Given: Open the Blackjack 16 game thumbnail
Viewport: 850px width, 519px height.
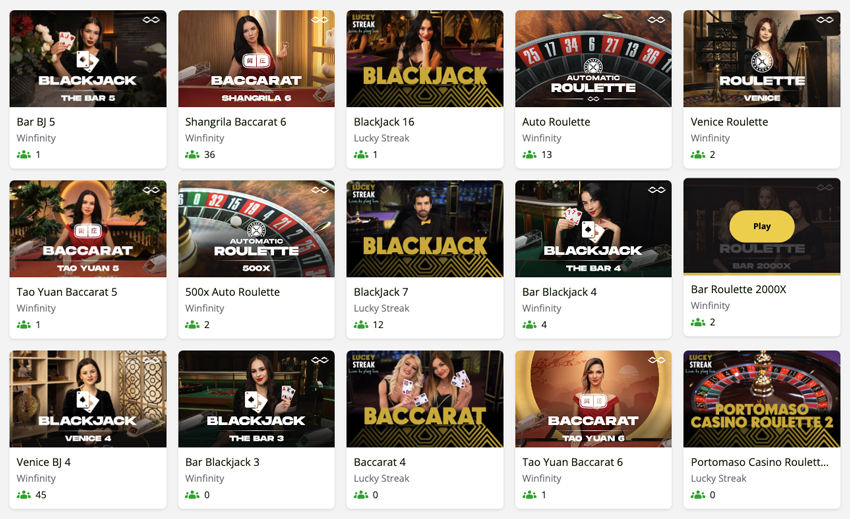Looking at the screenshot, I should click(x=425, y=59).
